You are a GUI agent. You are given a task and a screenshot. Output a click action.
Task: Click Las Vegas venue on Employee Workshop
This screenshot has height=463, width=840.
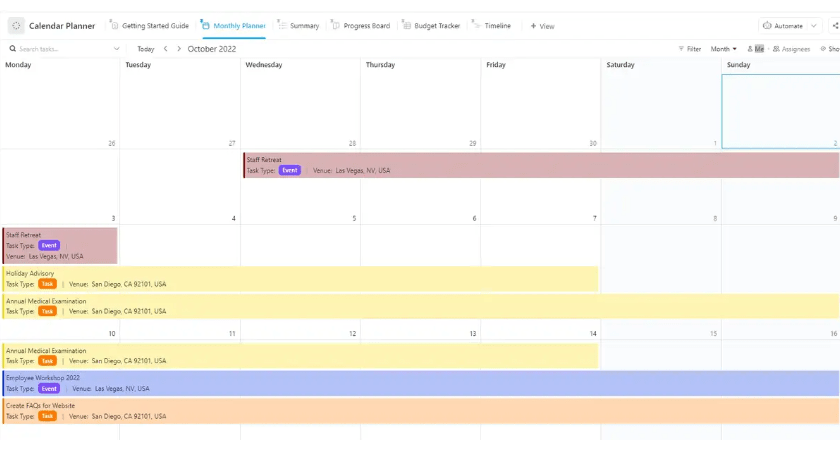click(122, 389)
